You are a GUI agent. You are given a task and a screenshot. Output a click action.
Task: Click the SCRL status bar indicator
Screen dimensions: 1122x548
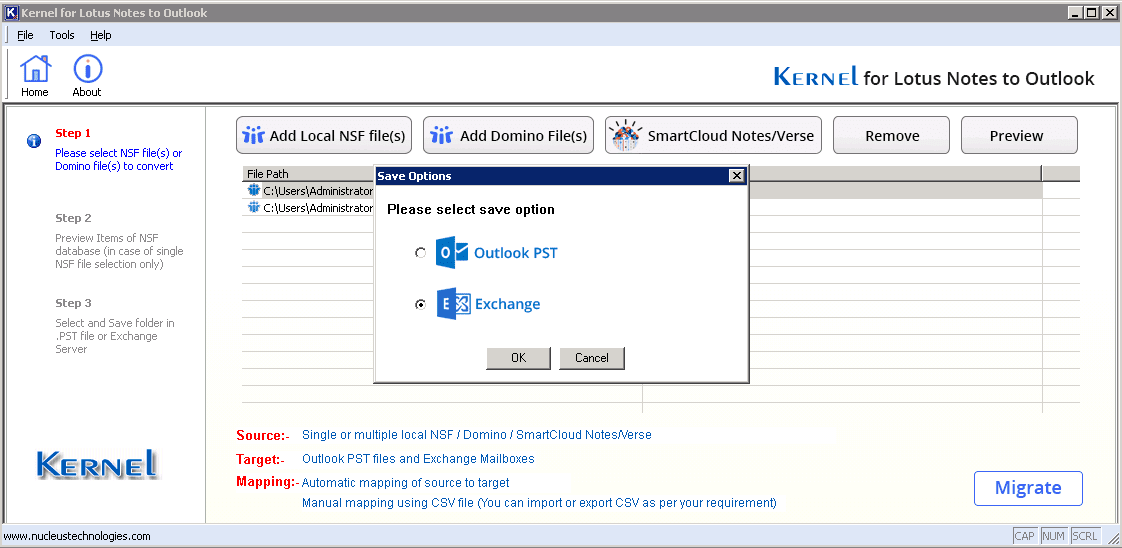[1085, 536]
